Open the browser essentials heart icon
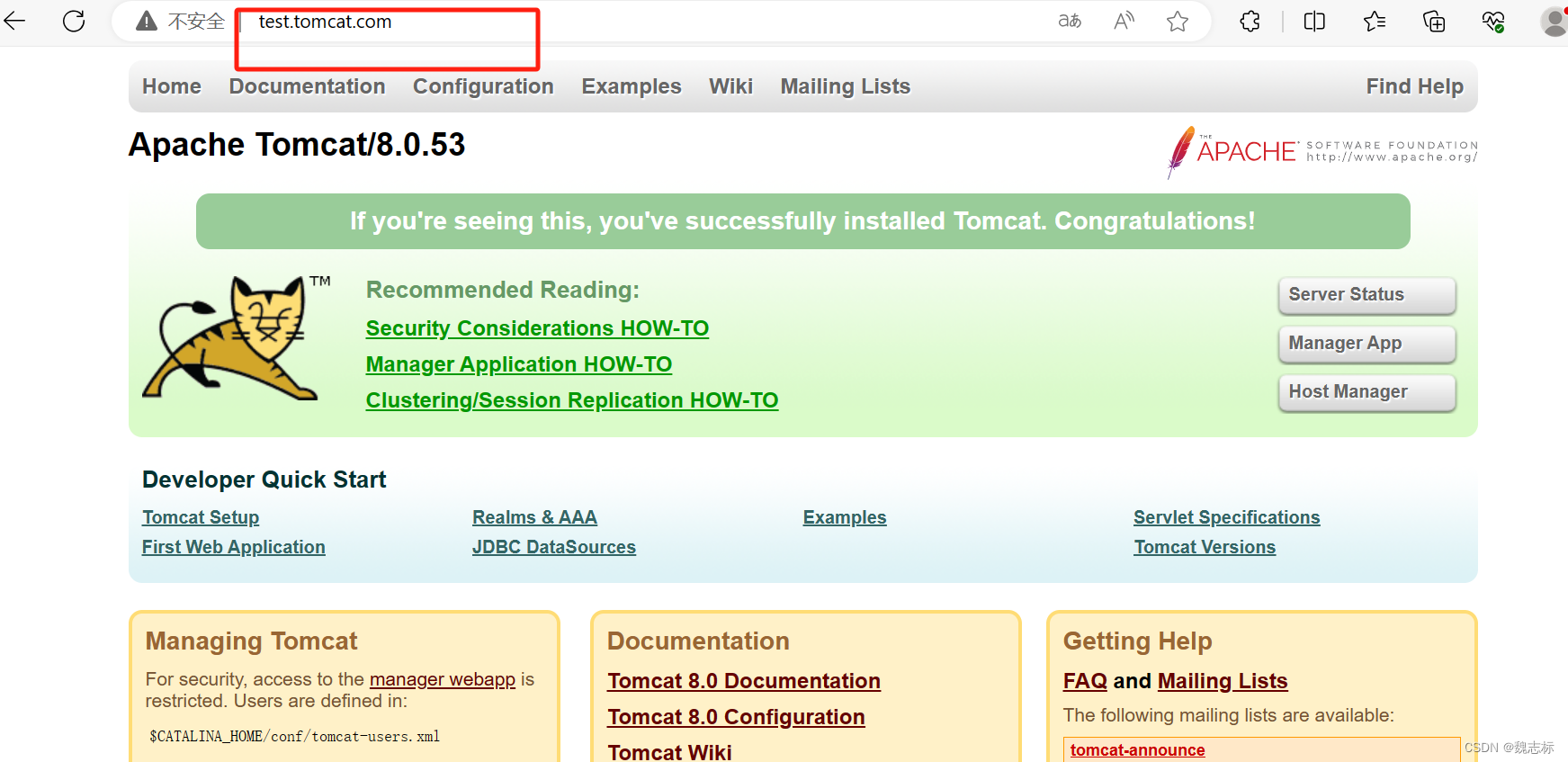 1493,21
